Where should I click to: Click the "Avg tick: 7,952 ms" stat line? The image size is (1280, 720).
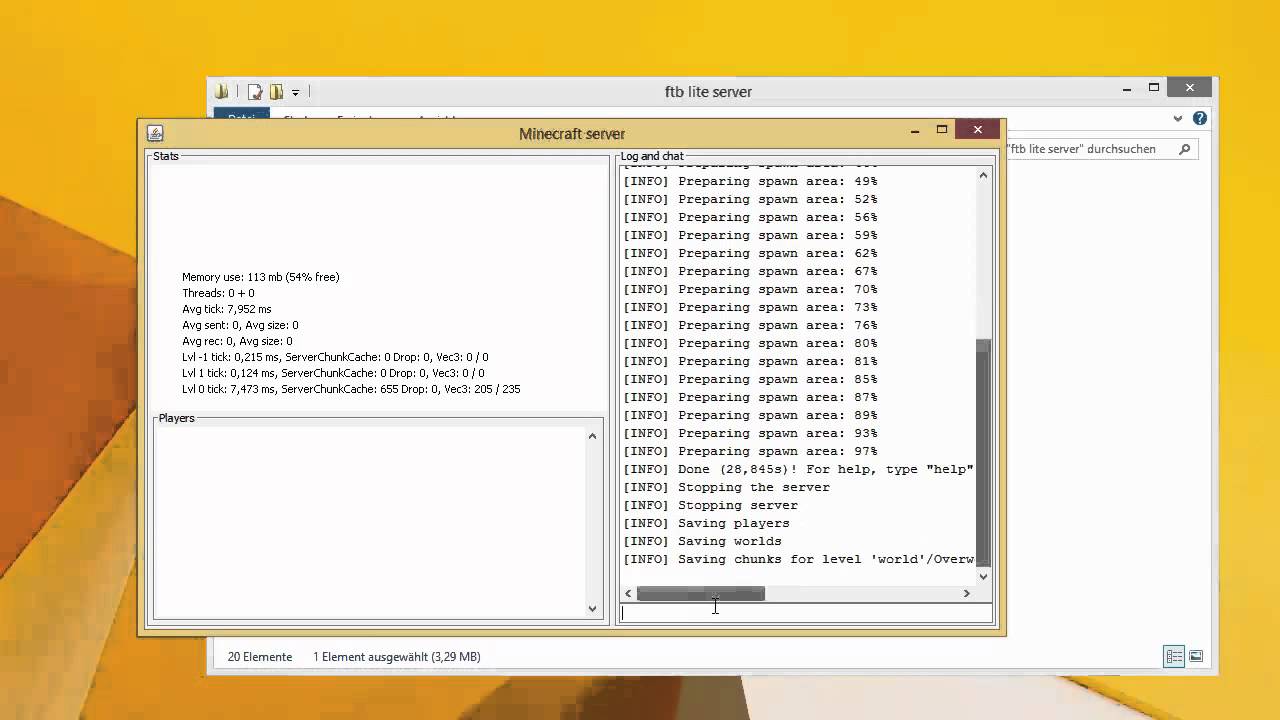click(x=227, y=309)
